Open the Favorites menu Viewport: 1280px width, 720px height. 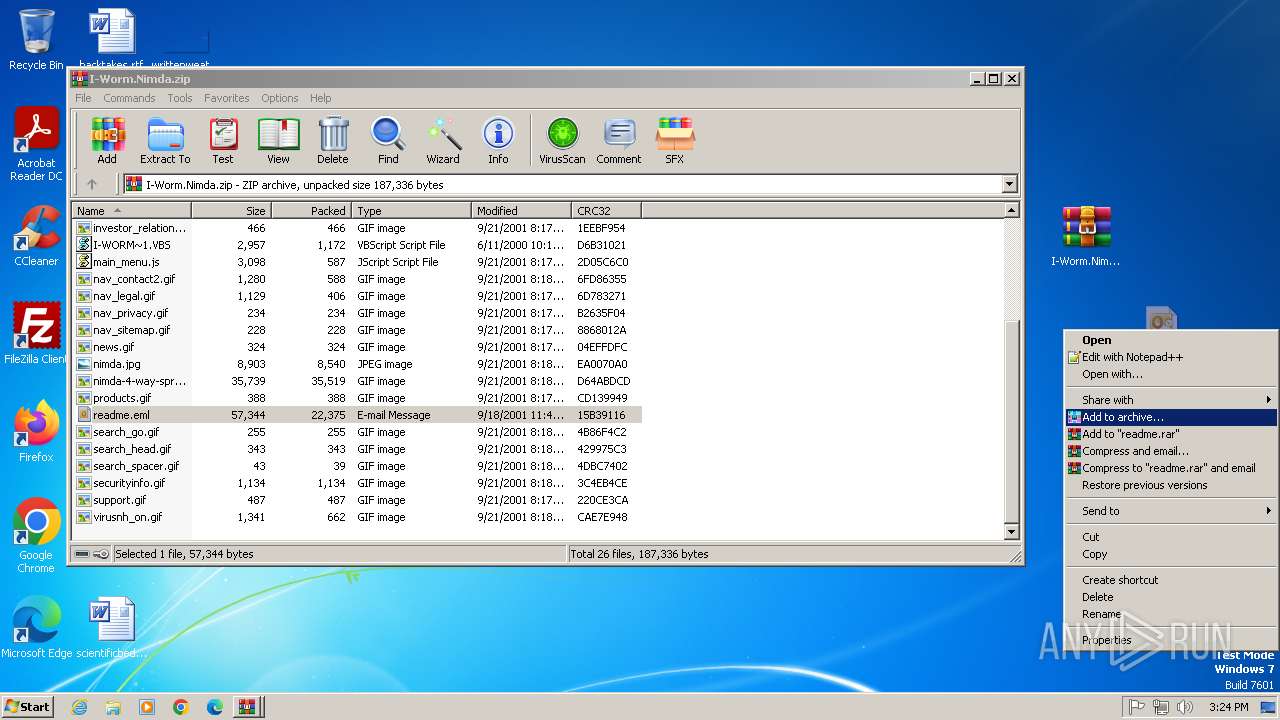coord(227,98)
